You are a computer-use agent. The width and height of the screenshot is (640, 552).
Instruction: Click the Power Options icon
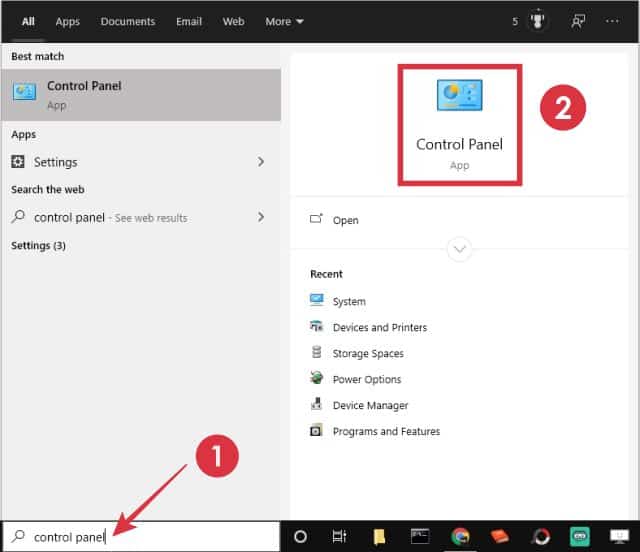[x=316, y=378]
